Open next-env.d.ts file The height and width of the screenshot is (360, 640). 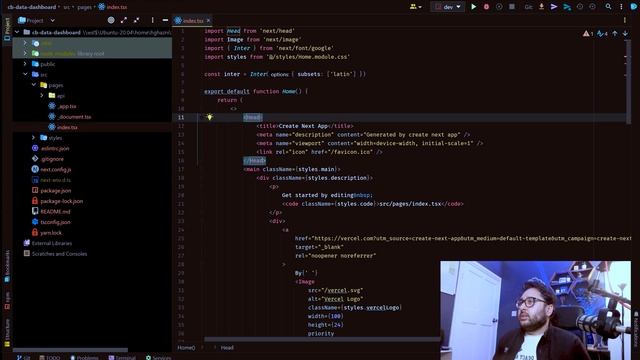click(51, 180)
